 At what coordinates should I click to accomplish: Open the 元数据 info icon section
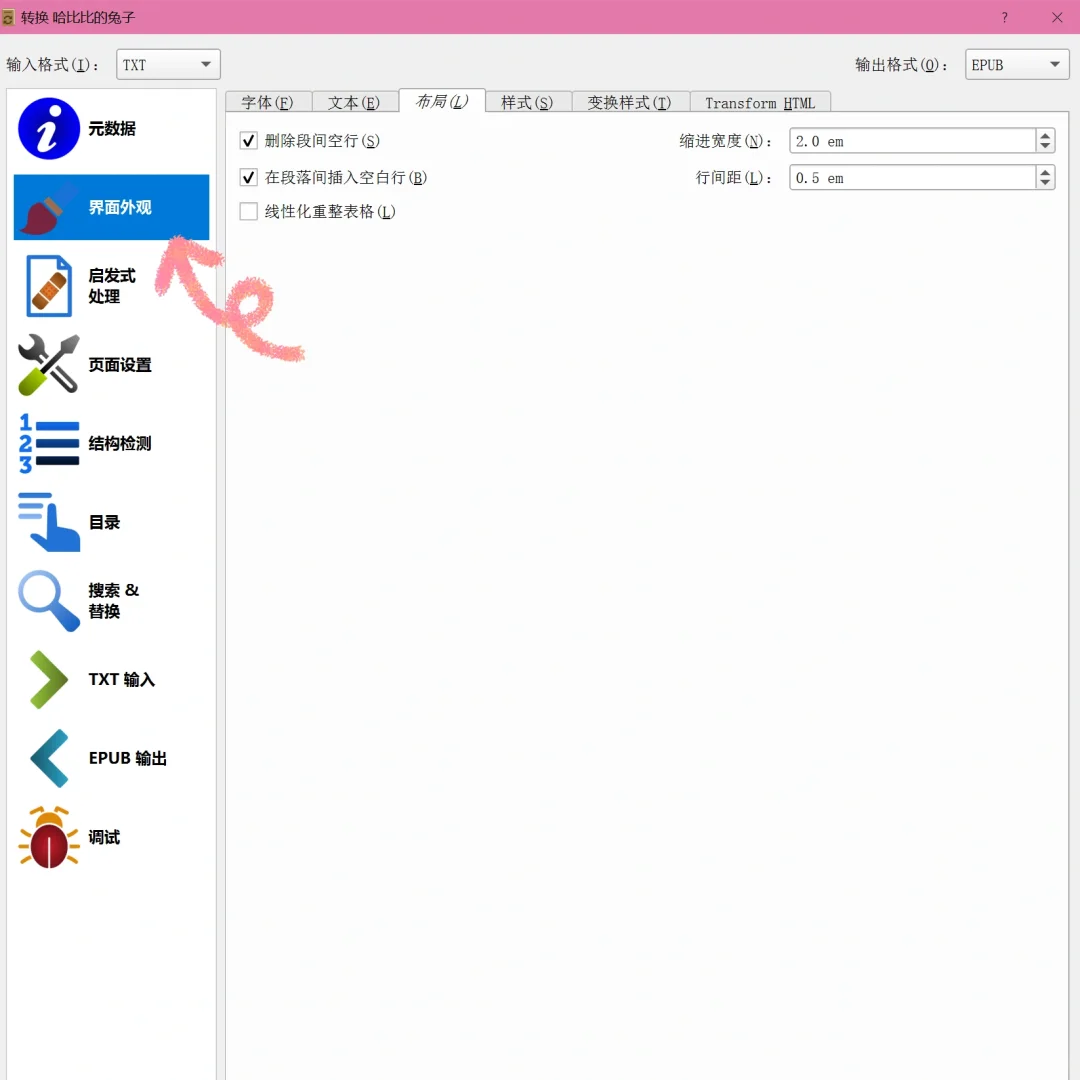[48, 128]
